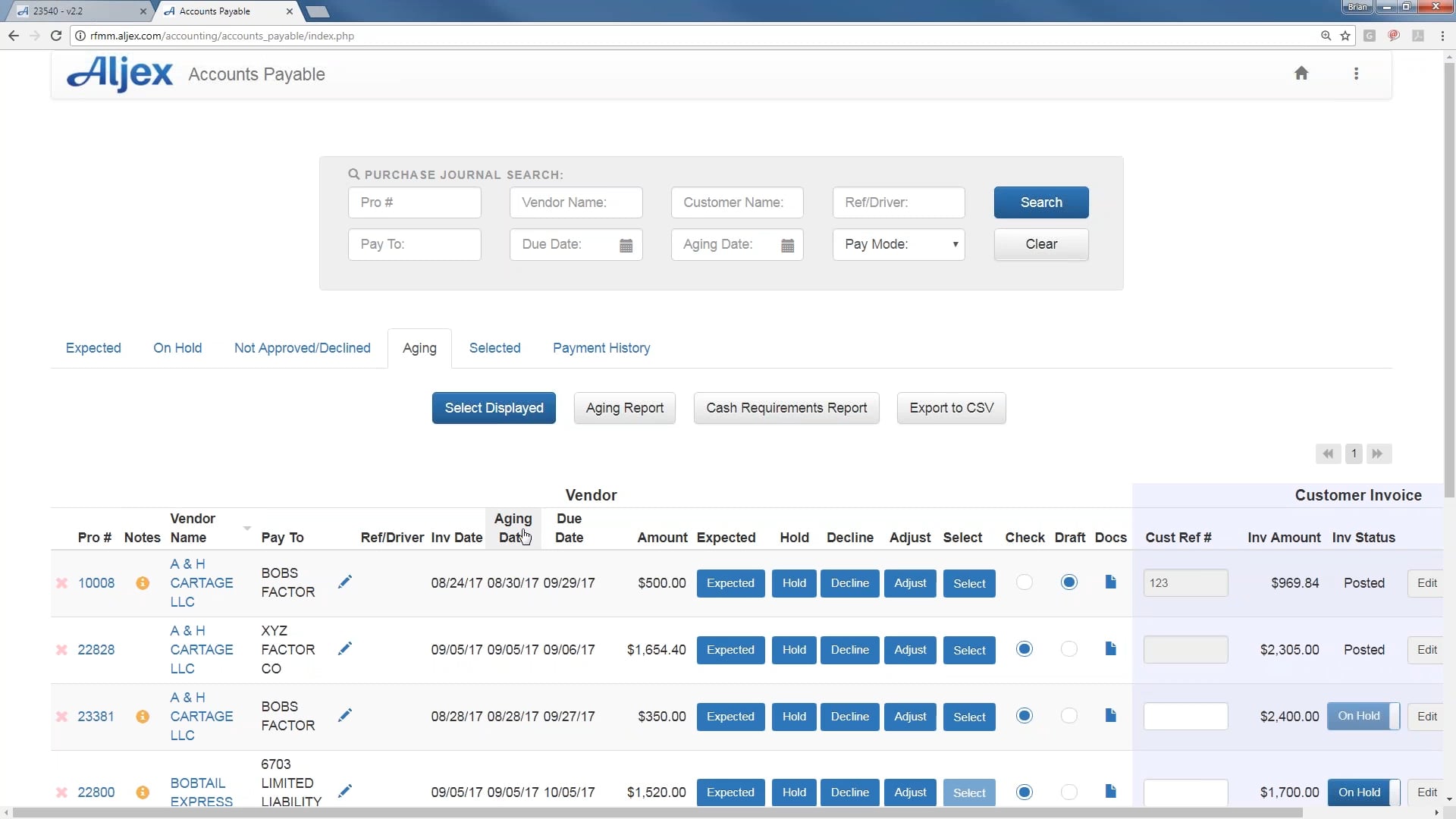Click the Cash Requirements Report button
The height and width of the screenshot is (819, 1456).
click(x=786, y=408)
